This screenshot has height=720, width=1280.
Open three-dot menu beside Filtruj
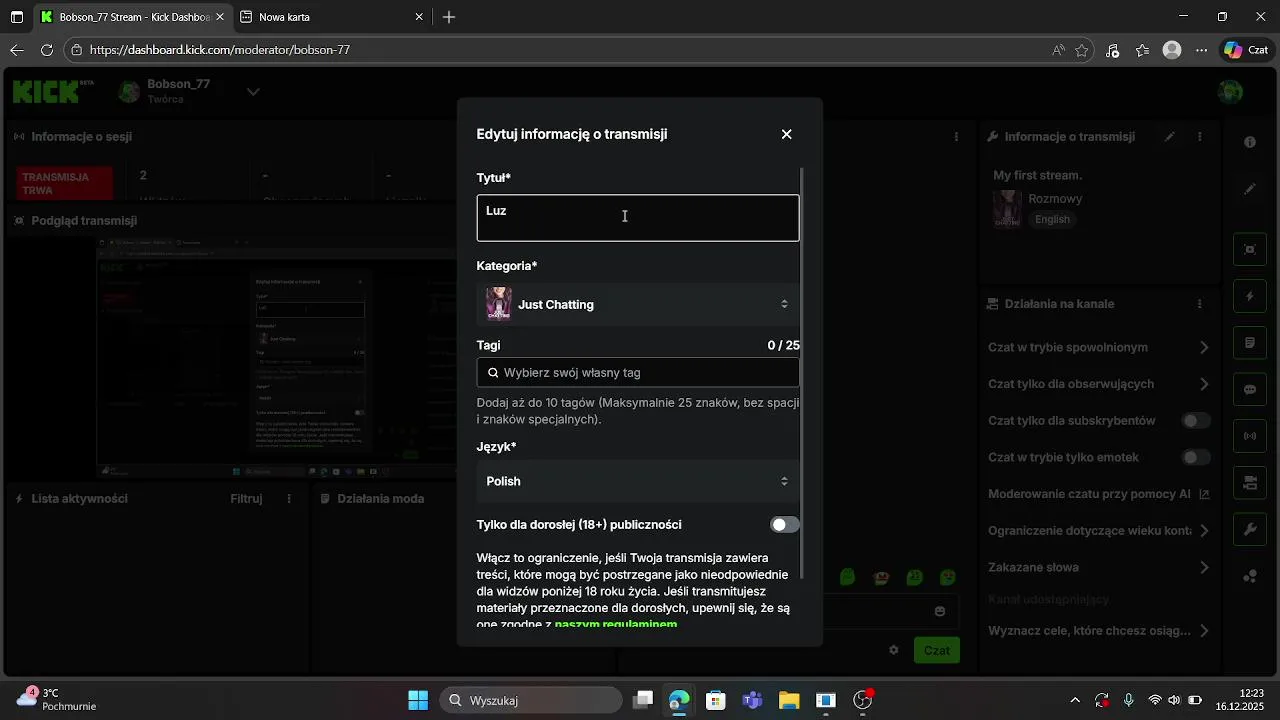(x=290, y=498)
